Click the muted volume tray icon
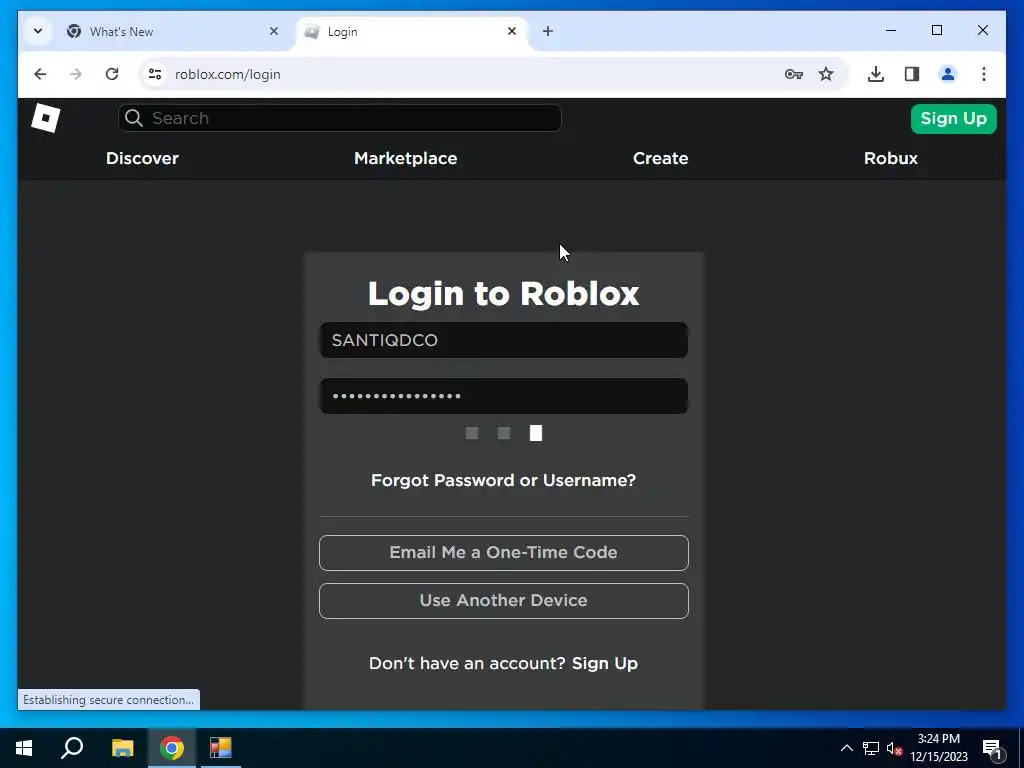 tap(894, 748)
